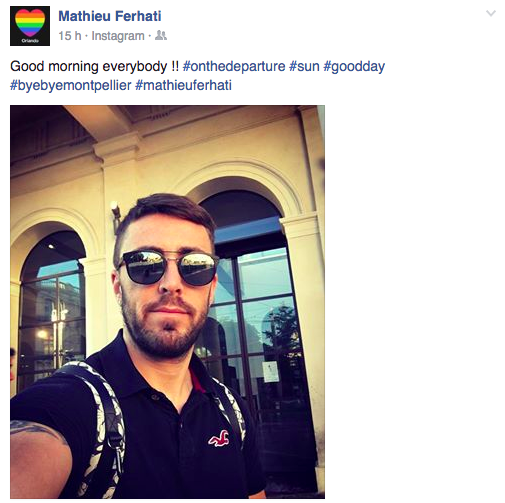Image resolution: width=505 pixels, height=503 pixels.
Task: Open the #mathieuferhati hashtag
Action: [x=183, y=85]
